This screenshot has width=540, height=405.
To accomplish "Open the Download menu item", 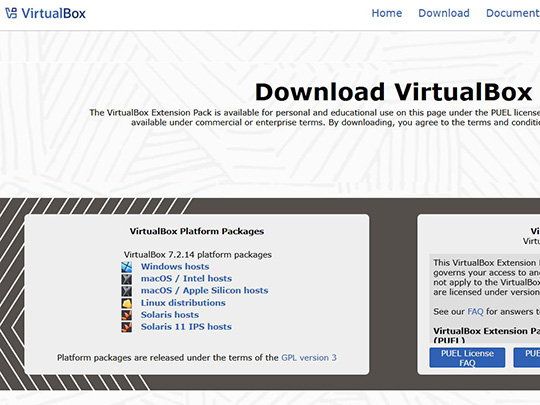I will pos(444,13).
